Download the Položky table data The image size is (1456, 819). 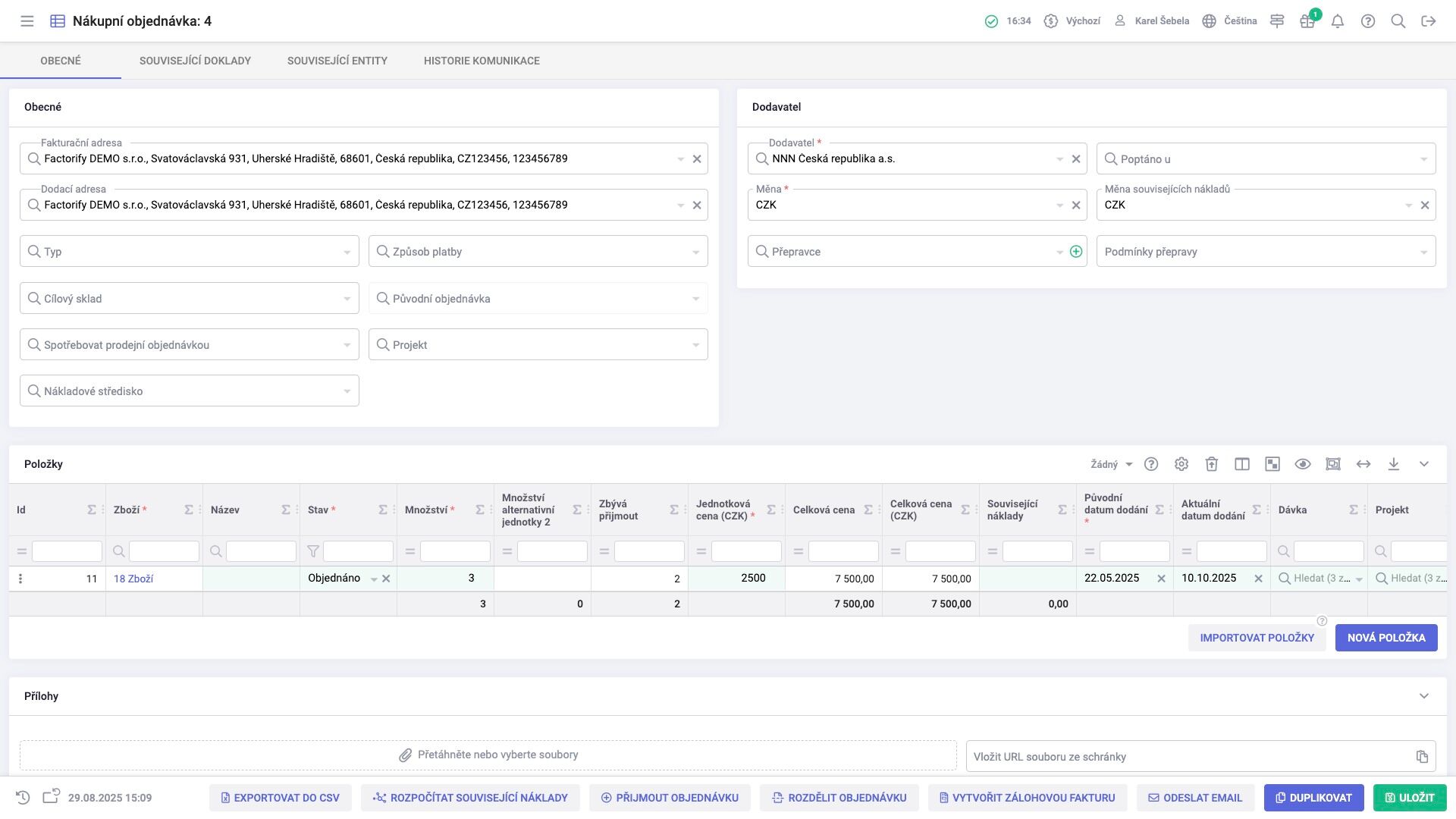(1394, 464)
